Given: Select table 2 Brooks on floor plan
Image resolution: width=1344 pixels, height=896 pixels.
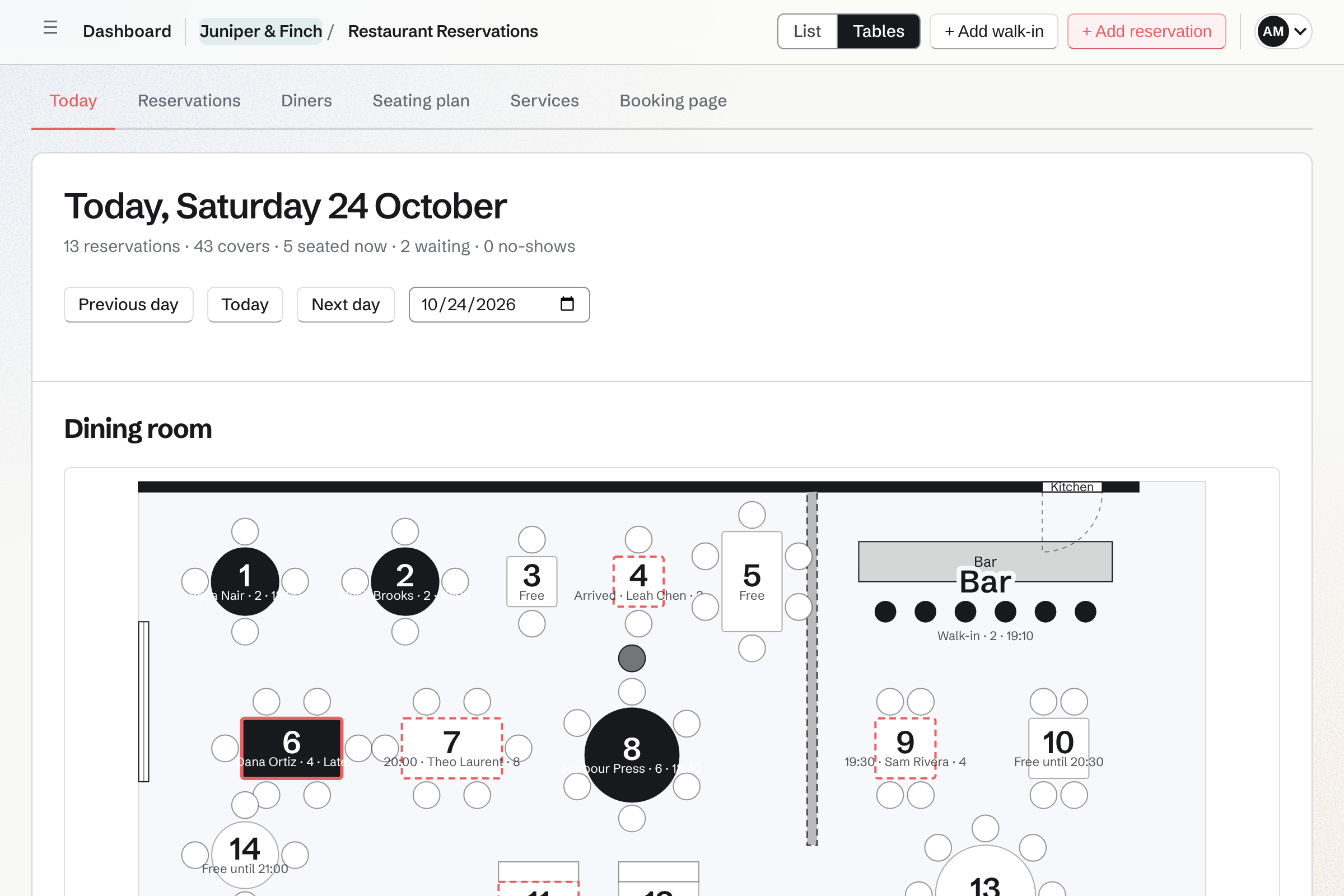Looking at the screenshot, I should [x=405, y=581].
